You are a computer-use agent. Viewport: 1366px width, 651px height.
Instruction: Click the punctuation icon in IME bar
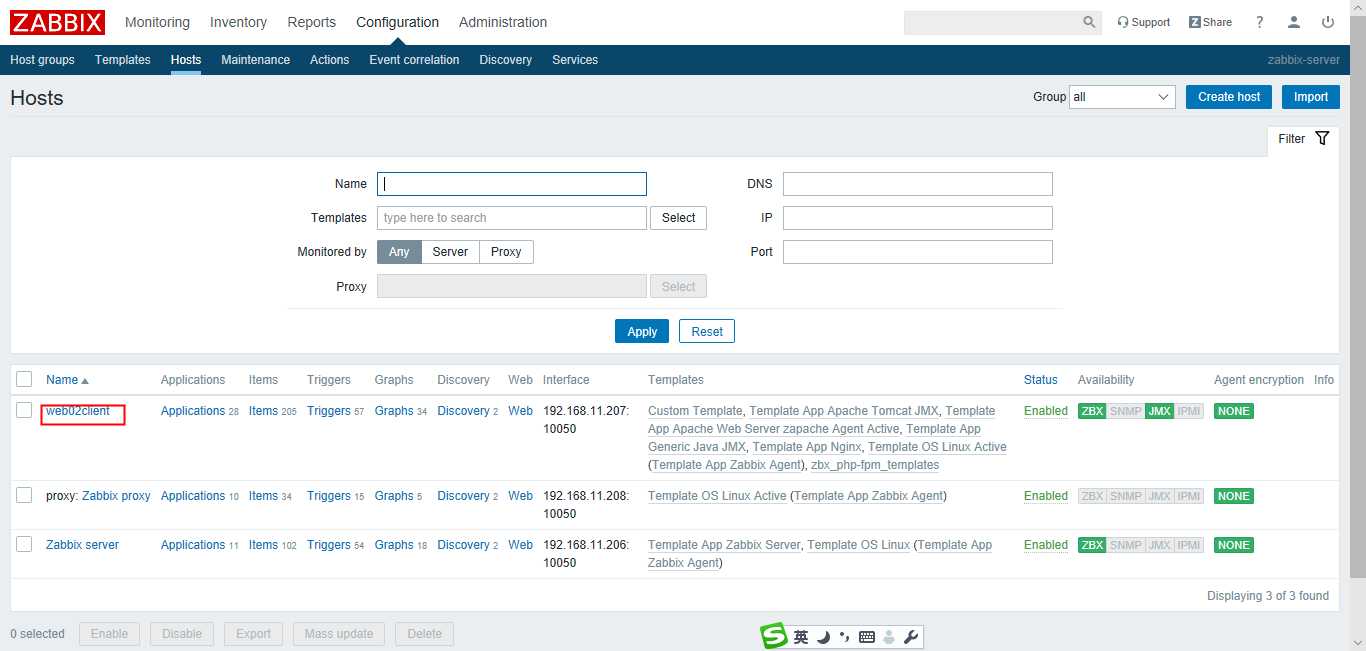click(x=845, y=637)
